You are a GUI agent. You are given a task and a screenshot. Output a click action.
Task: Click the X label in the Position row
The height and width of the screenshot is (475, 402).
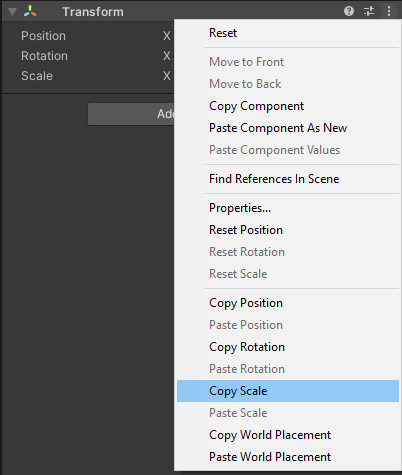[167, 36]
